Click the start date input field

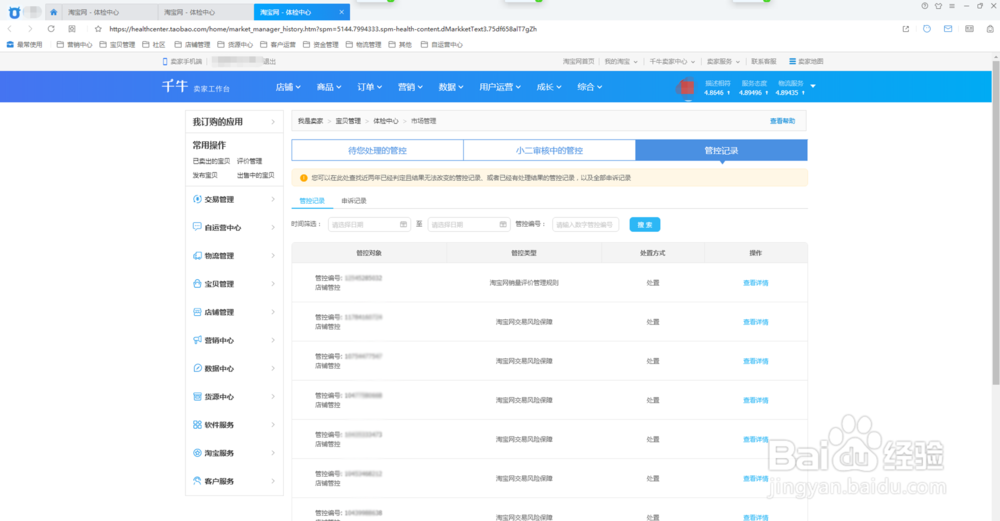pyautogui.click(x=369, y=224)
